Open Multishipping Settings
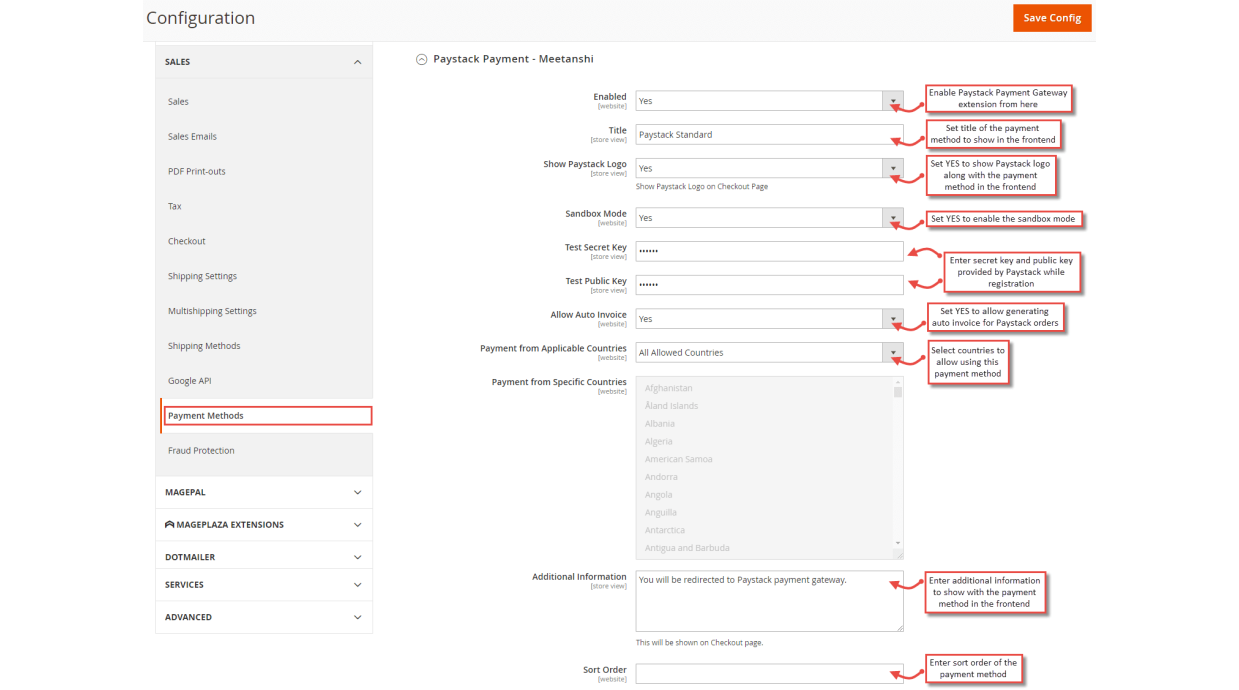Viewport: 1239px width, 690px height. click(212, 312)
